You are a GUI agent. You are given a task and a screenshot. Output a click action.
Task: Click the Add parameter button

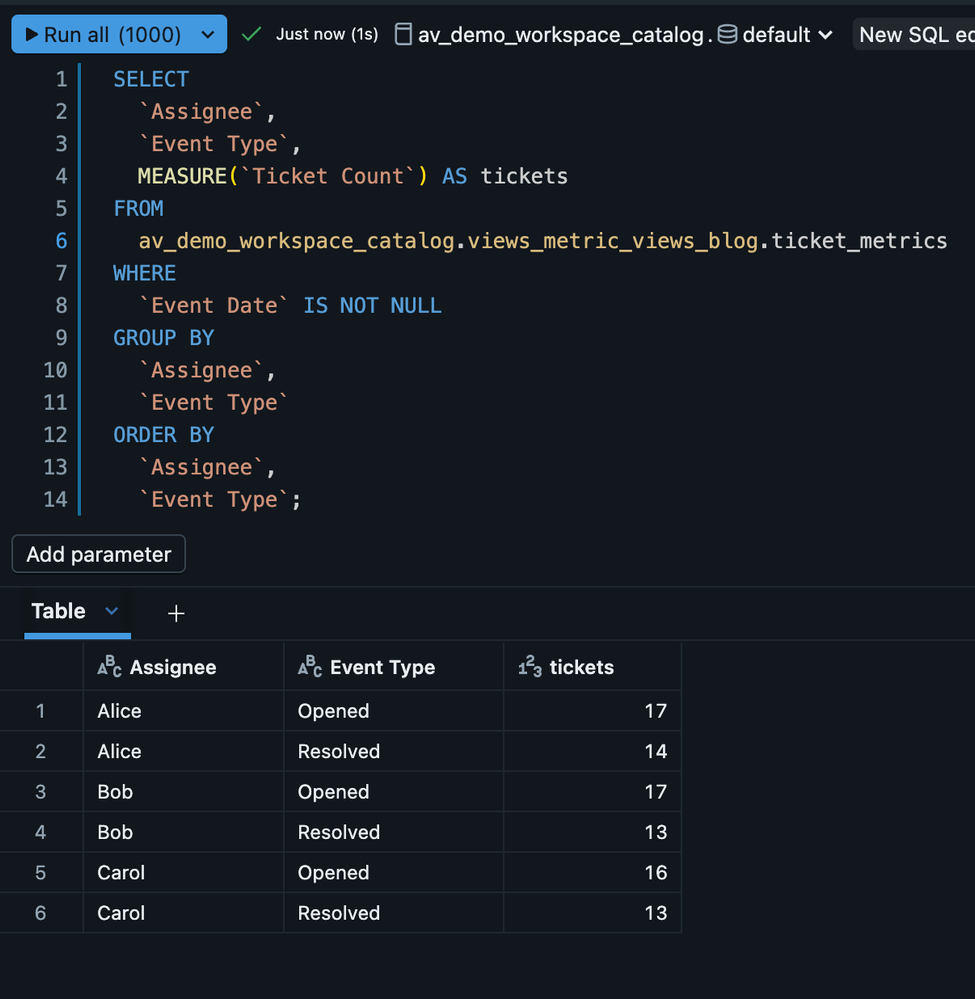coord(98,553)
